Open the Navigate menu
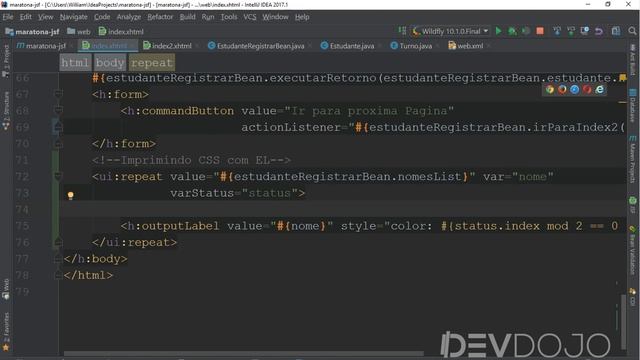640x360 pixels. coord(73,17)
